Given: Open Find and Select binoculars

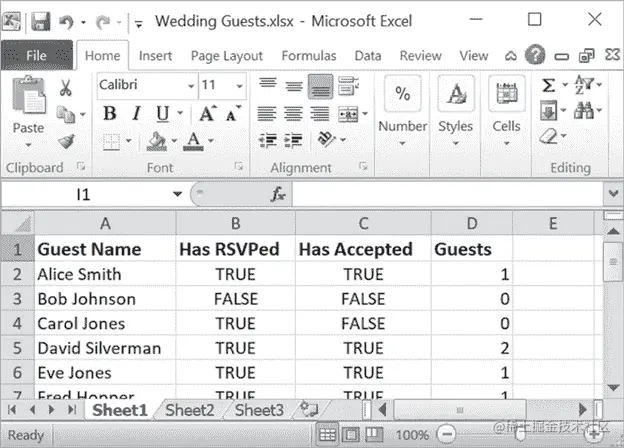Looking at the screenshot, I should coord(584,110).
